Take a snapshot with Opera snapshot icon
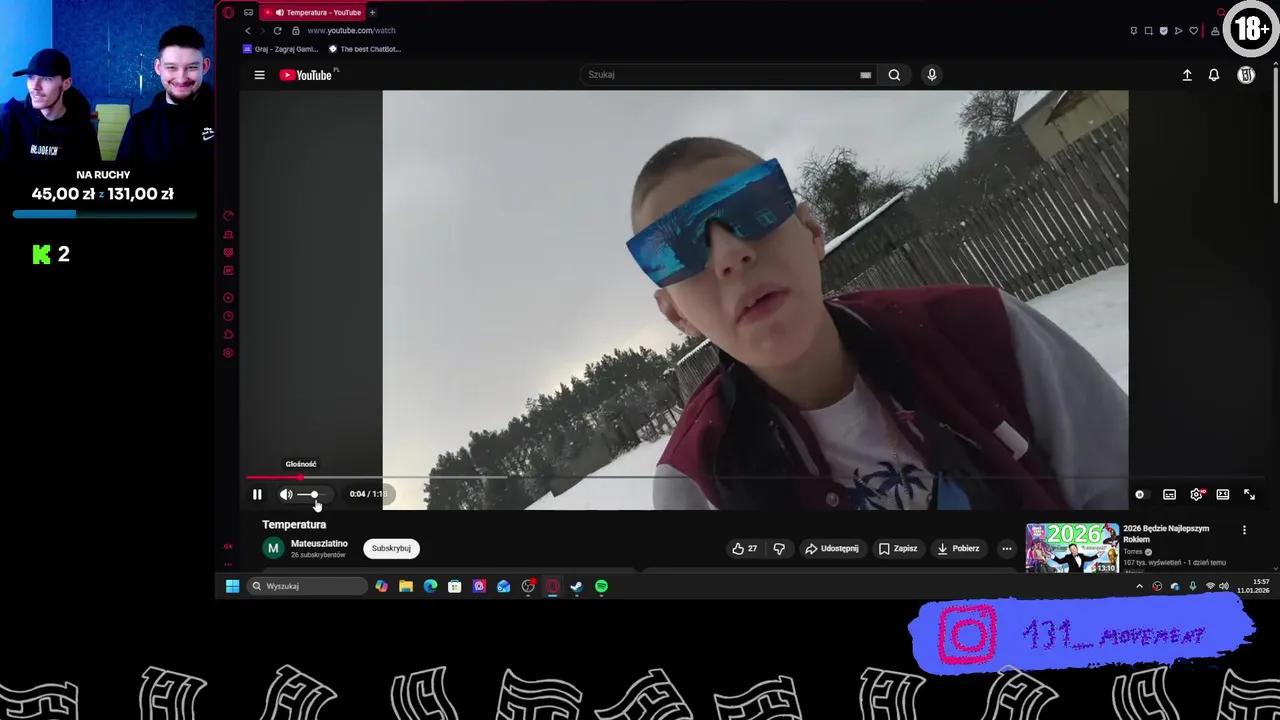The image size is (1280, 720). (1148, 31)
